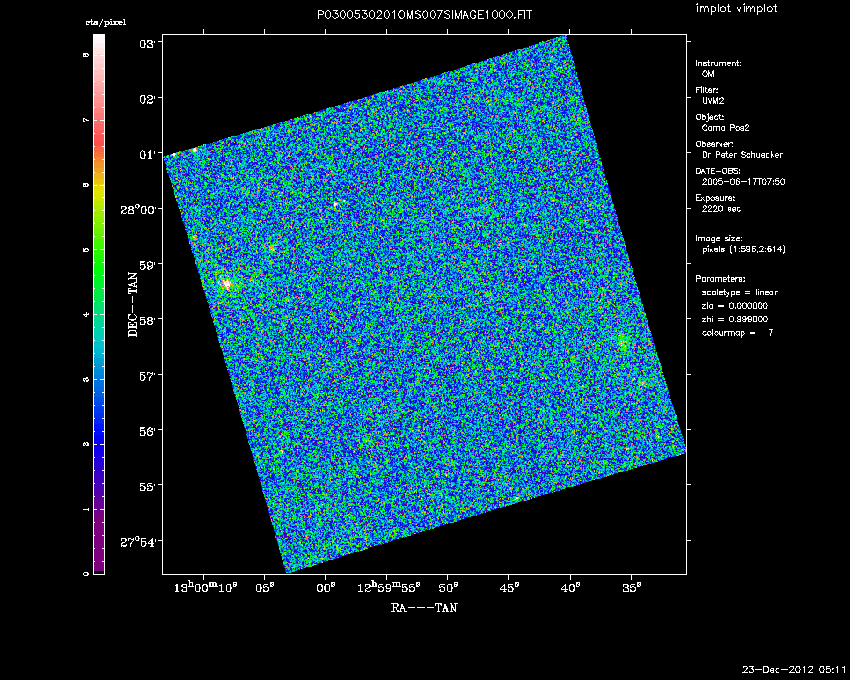Click the white top of the colour bar

point(99,40)
